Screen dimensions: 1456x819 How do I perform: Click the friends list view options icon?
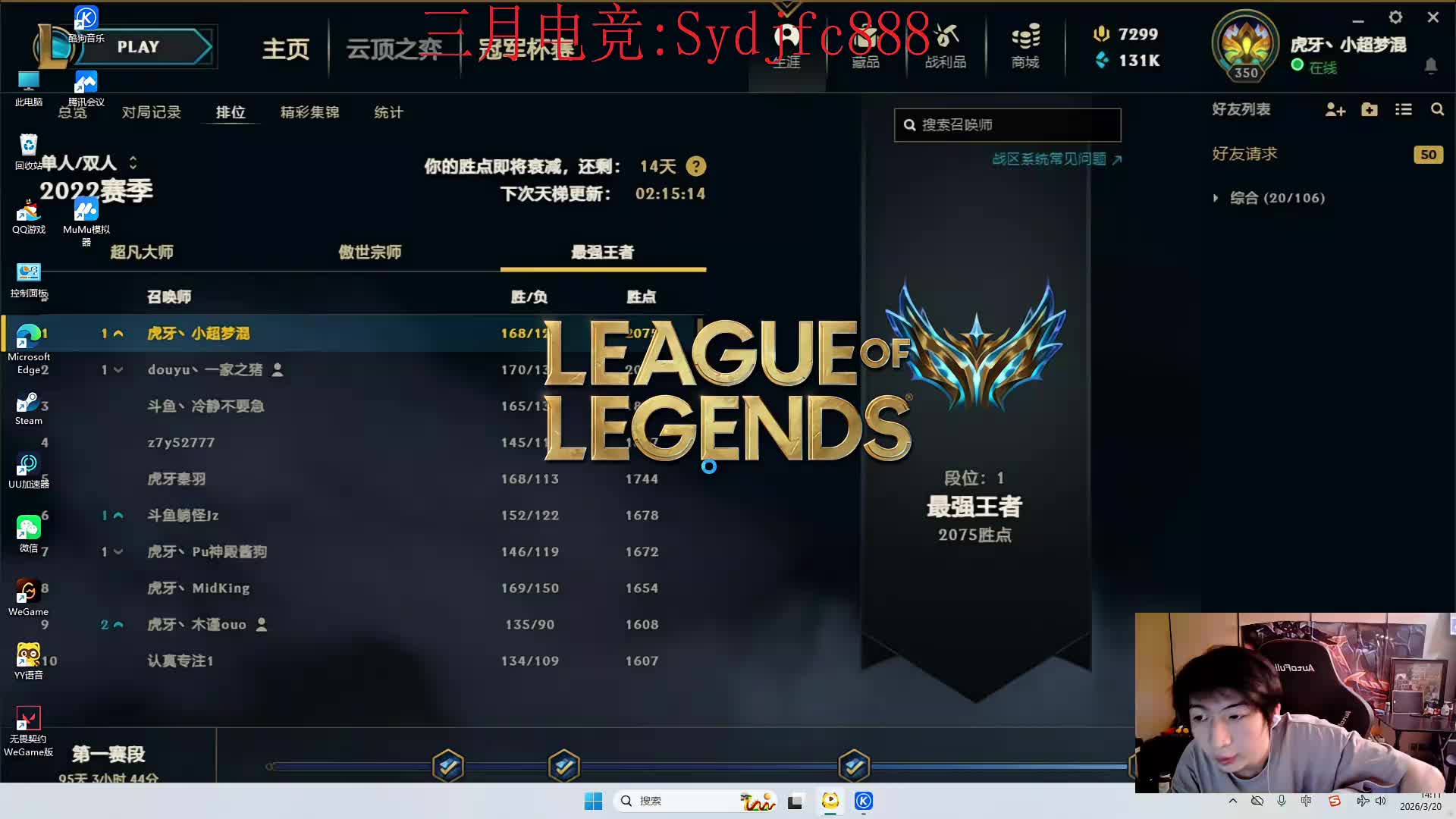[1403, 110]
